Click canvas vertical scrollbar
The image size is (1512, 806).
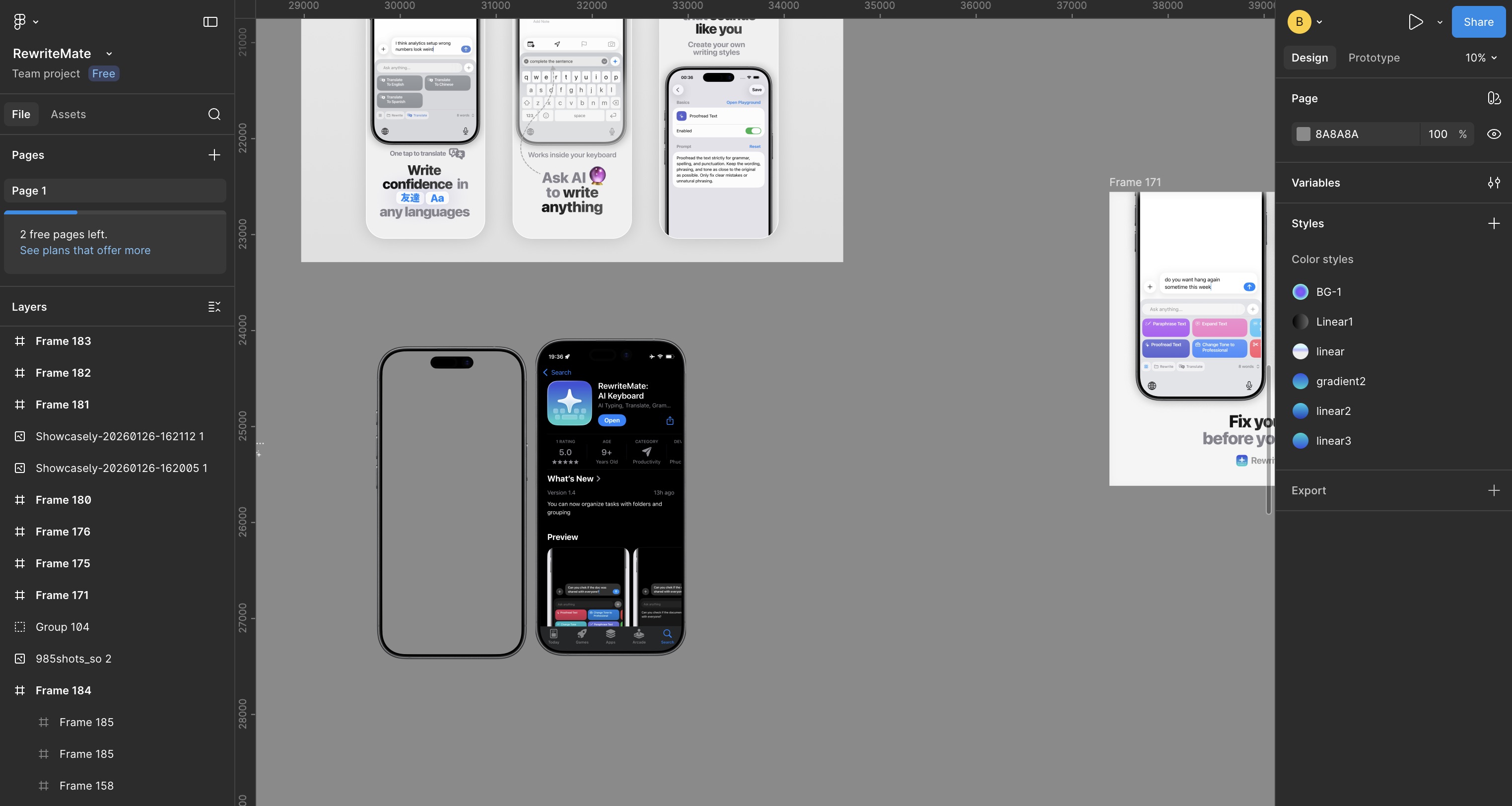pyautogui.click(x=1268, y=440)
